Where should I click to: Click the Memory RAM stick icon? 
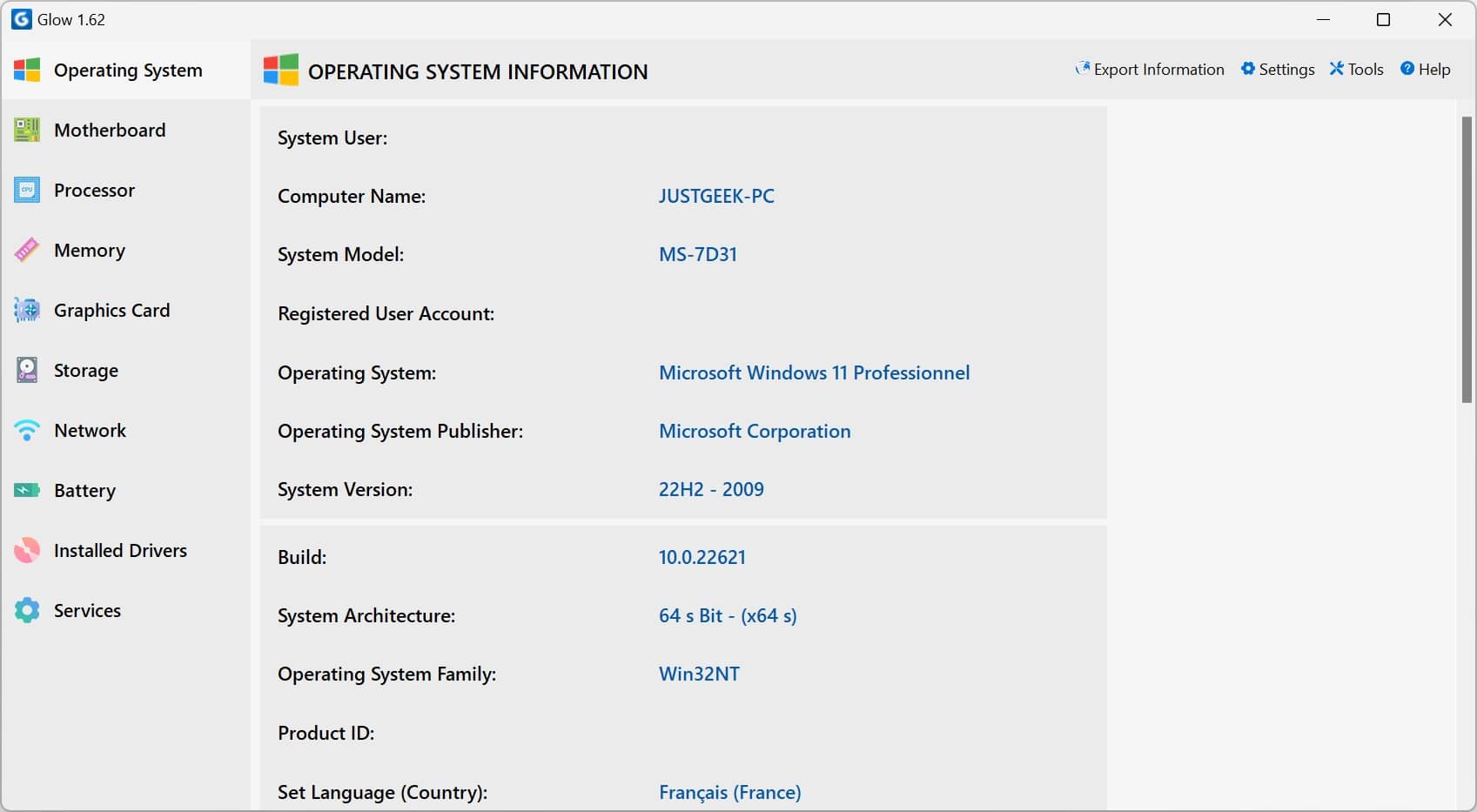(27, 250)
